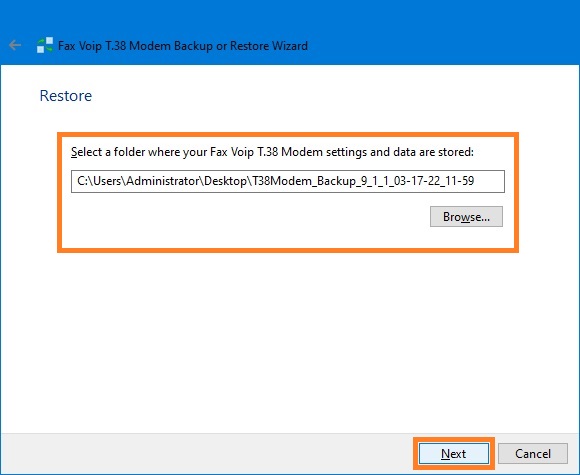The image size is (580, 475).
Task: Click the Restore page heading
Action: tap(66, 95)
